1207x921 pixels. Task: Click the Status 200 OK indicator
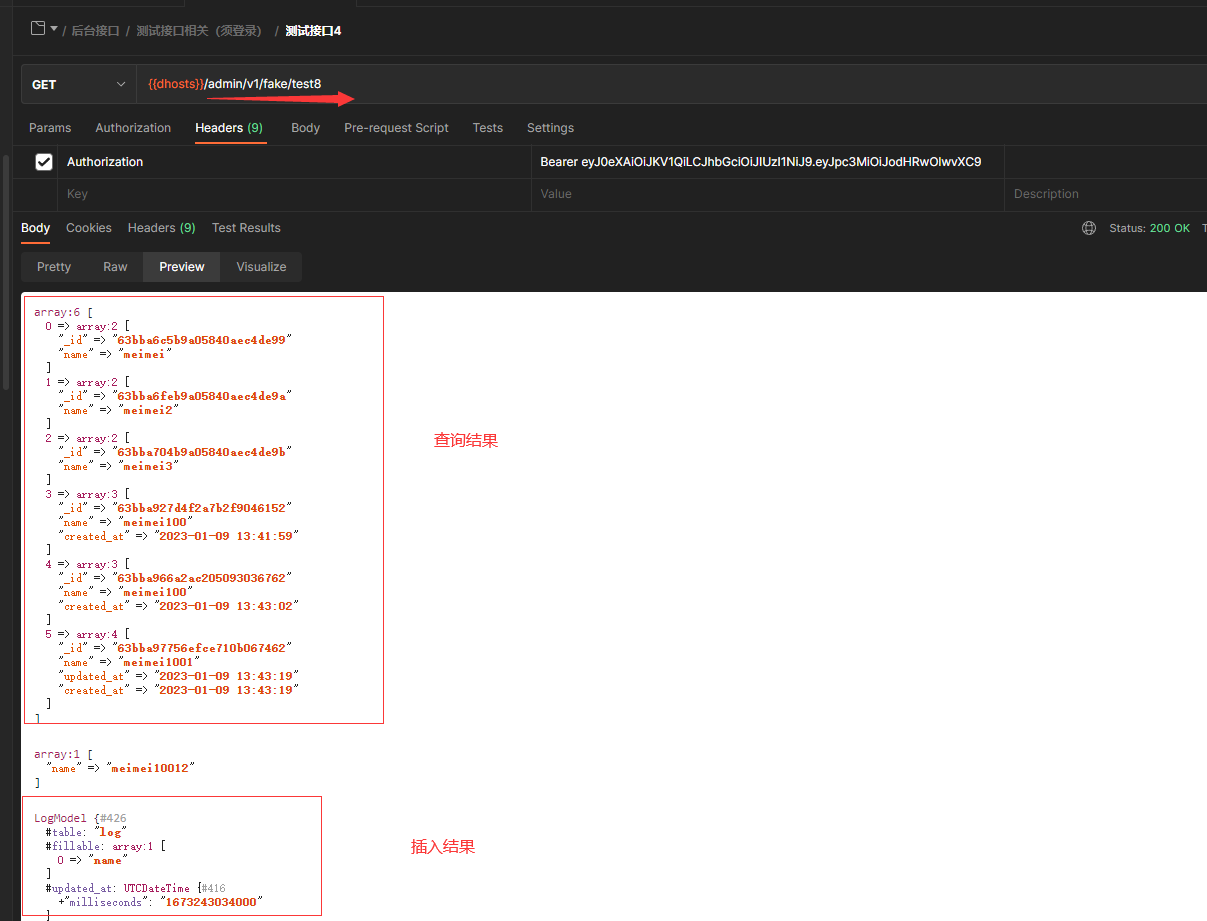[x=1149, y=228]
